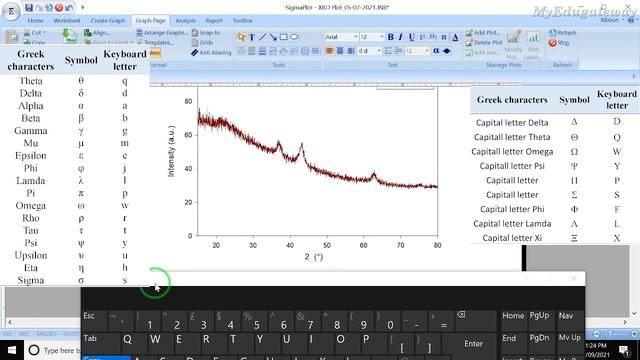Click the Align... button
Image resolution: width=640 pixels, height=360 pixels.
click(x=97, y=32)
